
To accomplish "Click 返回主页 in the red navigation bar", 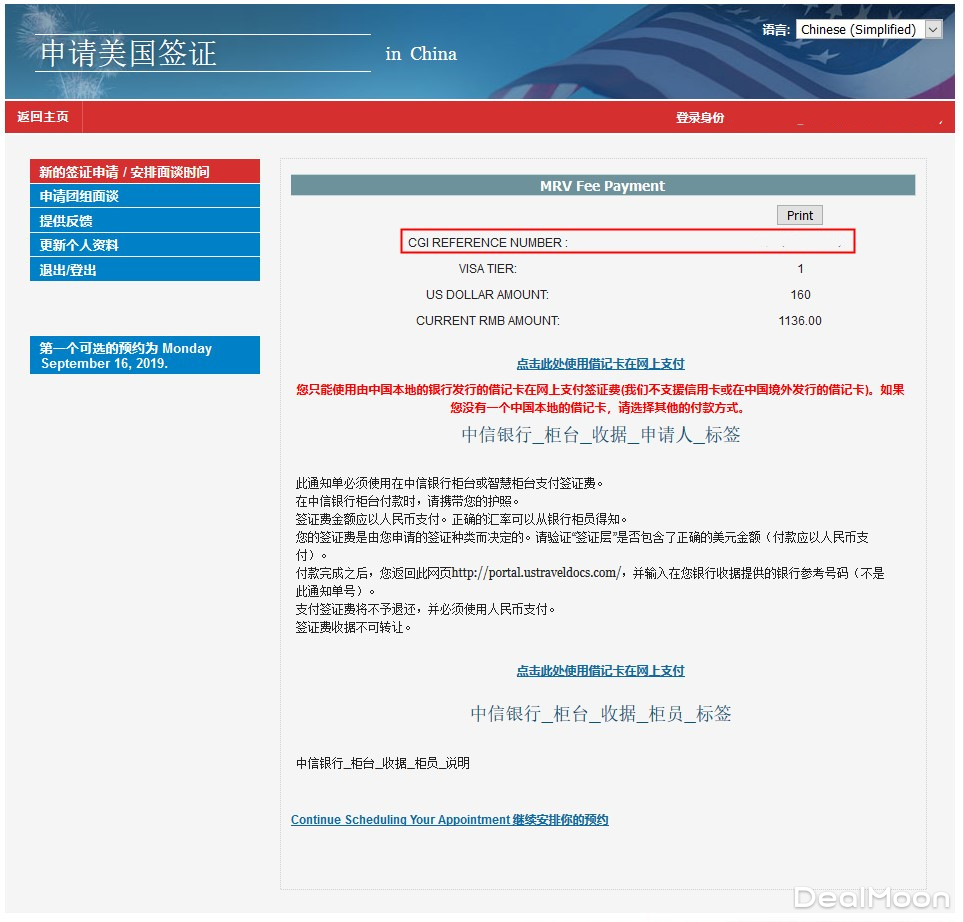I will pyautogui.click(x=43, y=117).
